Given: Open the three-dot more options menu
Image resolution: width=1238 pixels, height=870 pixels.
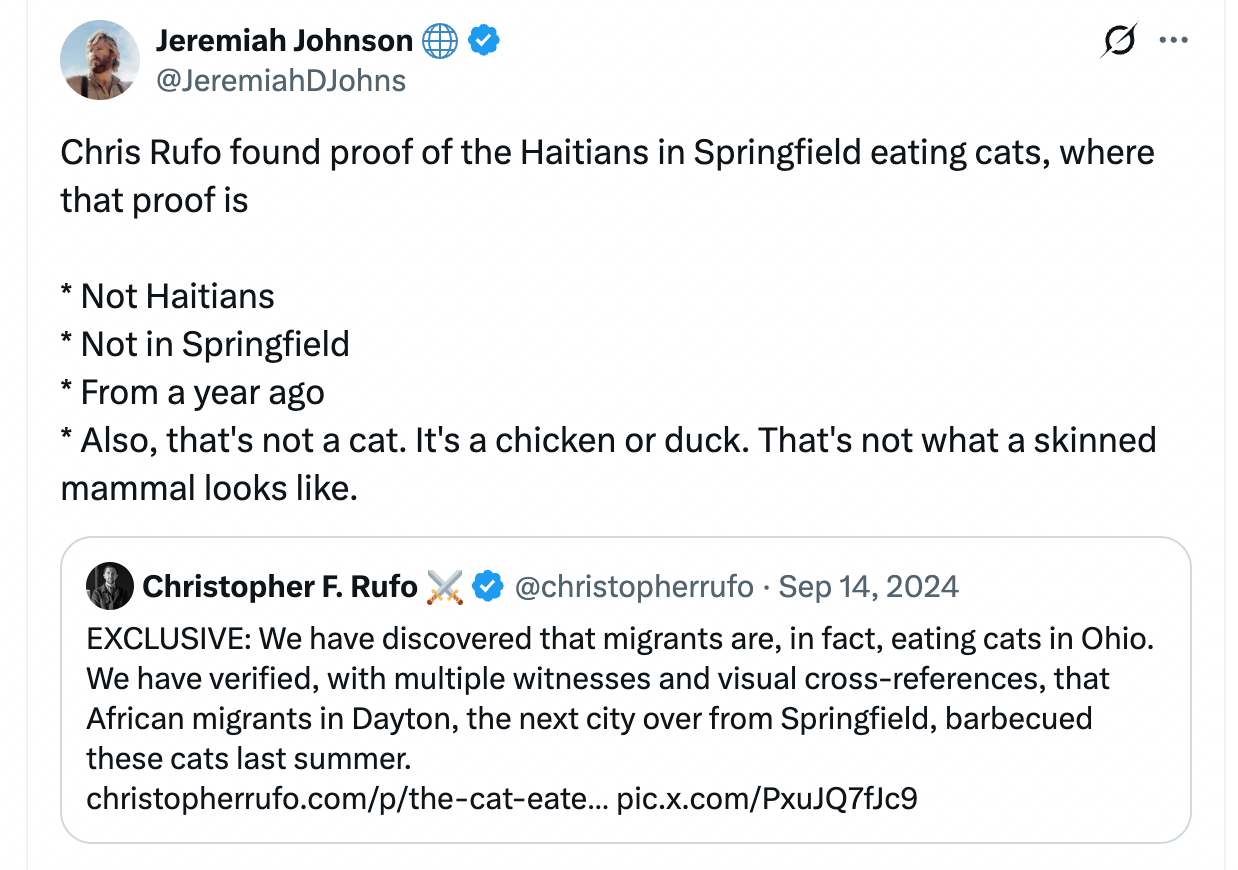Looking at the screenshot, I should (1172, 41).
